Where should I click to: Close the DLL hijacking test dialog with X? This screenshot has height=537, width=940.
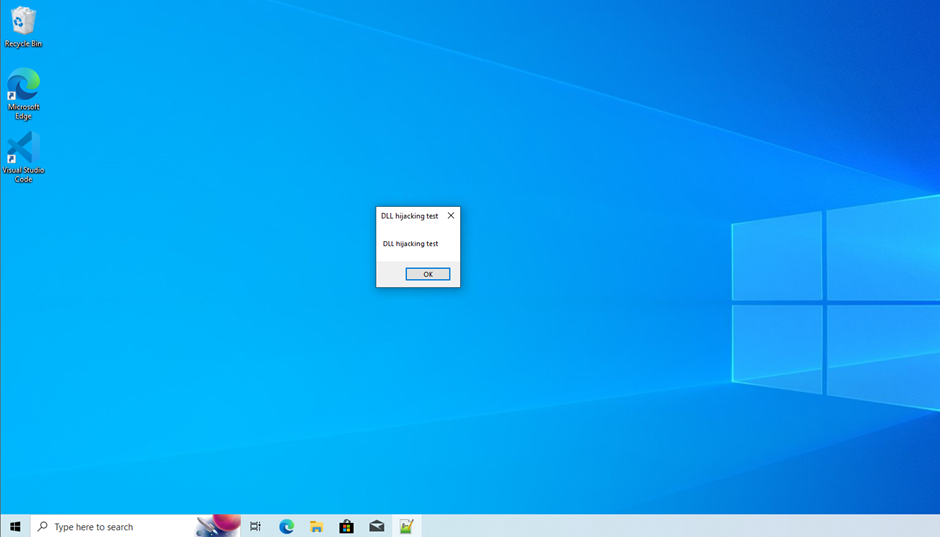(x=451, y=215)
